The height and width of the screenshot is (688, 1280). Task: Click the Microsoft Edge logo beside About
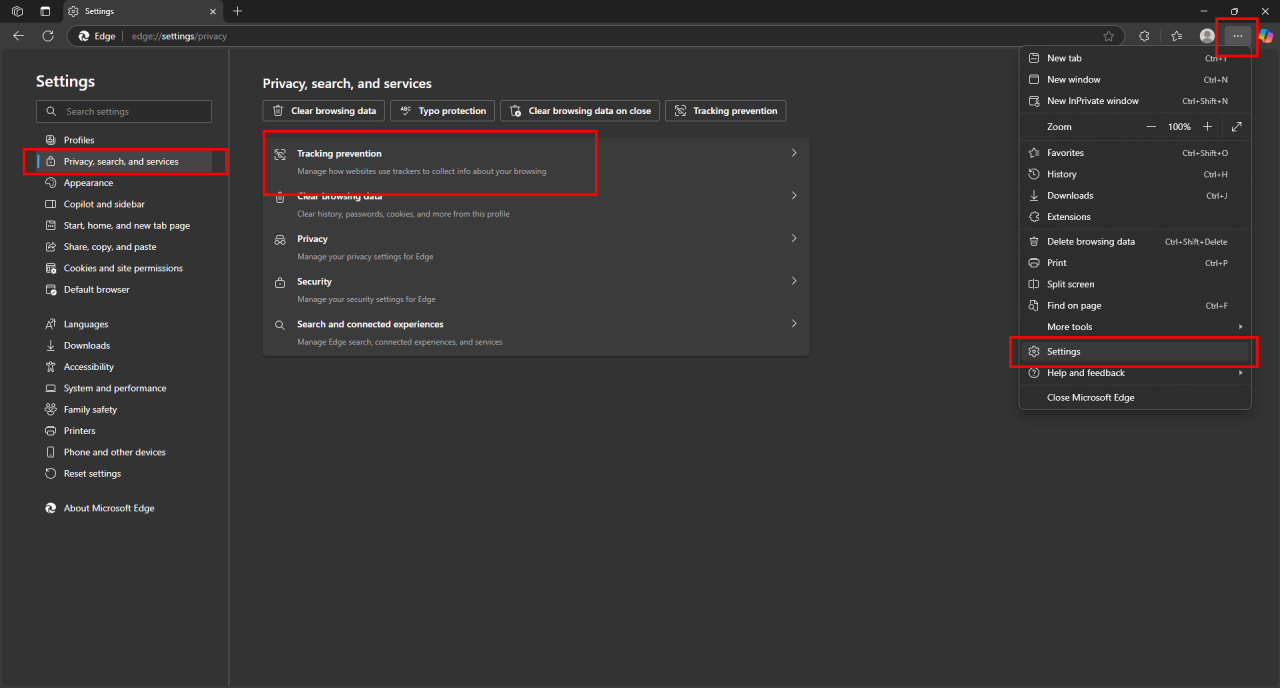(x=51, y=508)
